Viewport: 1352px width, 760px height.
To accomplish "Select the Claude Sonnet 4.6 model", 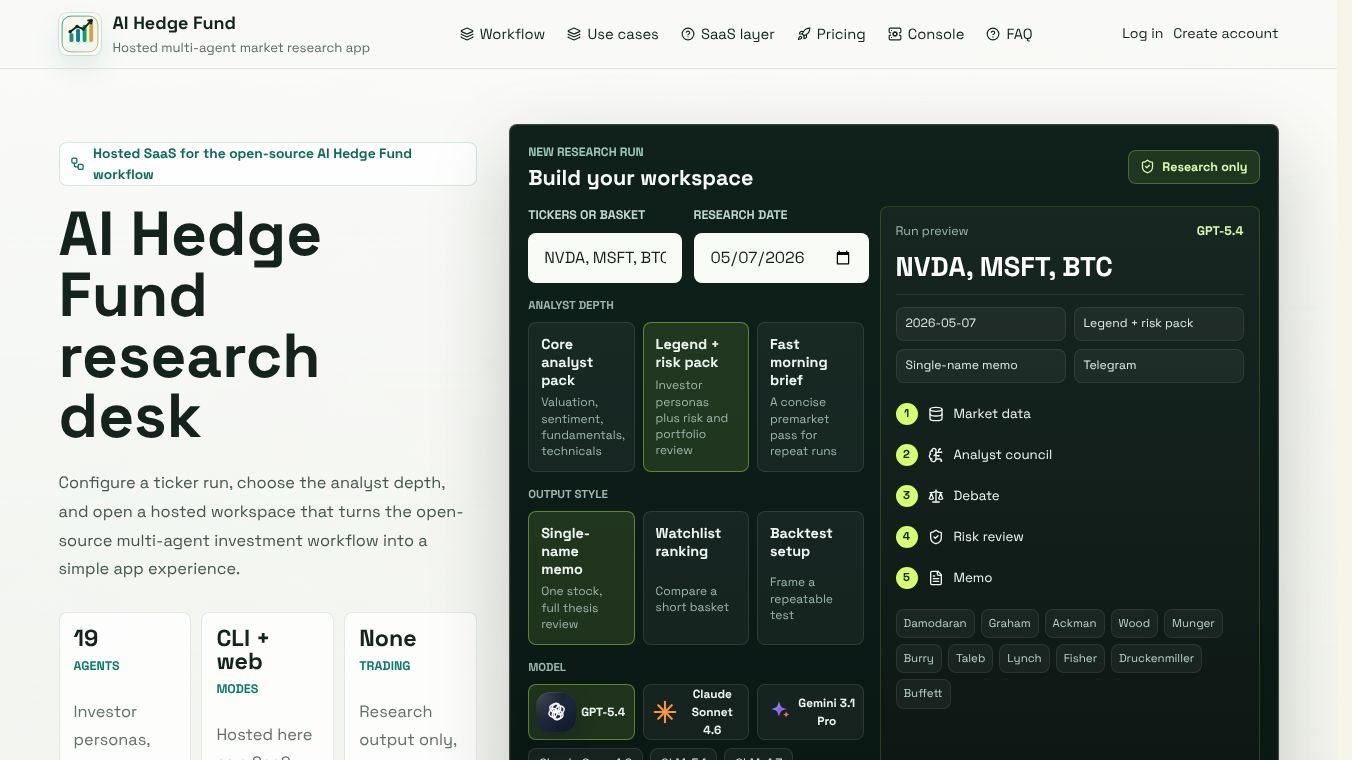I will (696, 712).
